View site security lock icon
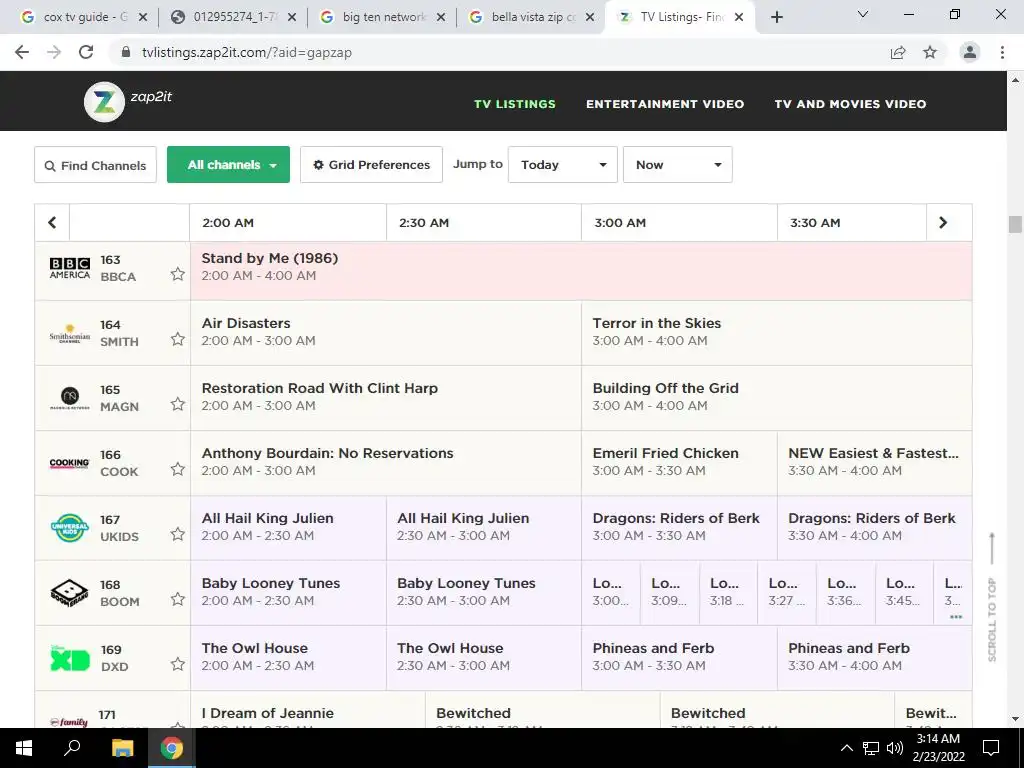This screenshot has height=768, width=1024. (126, 52)
